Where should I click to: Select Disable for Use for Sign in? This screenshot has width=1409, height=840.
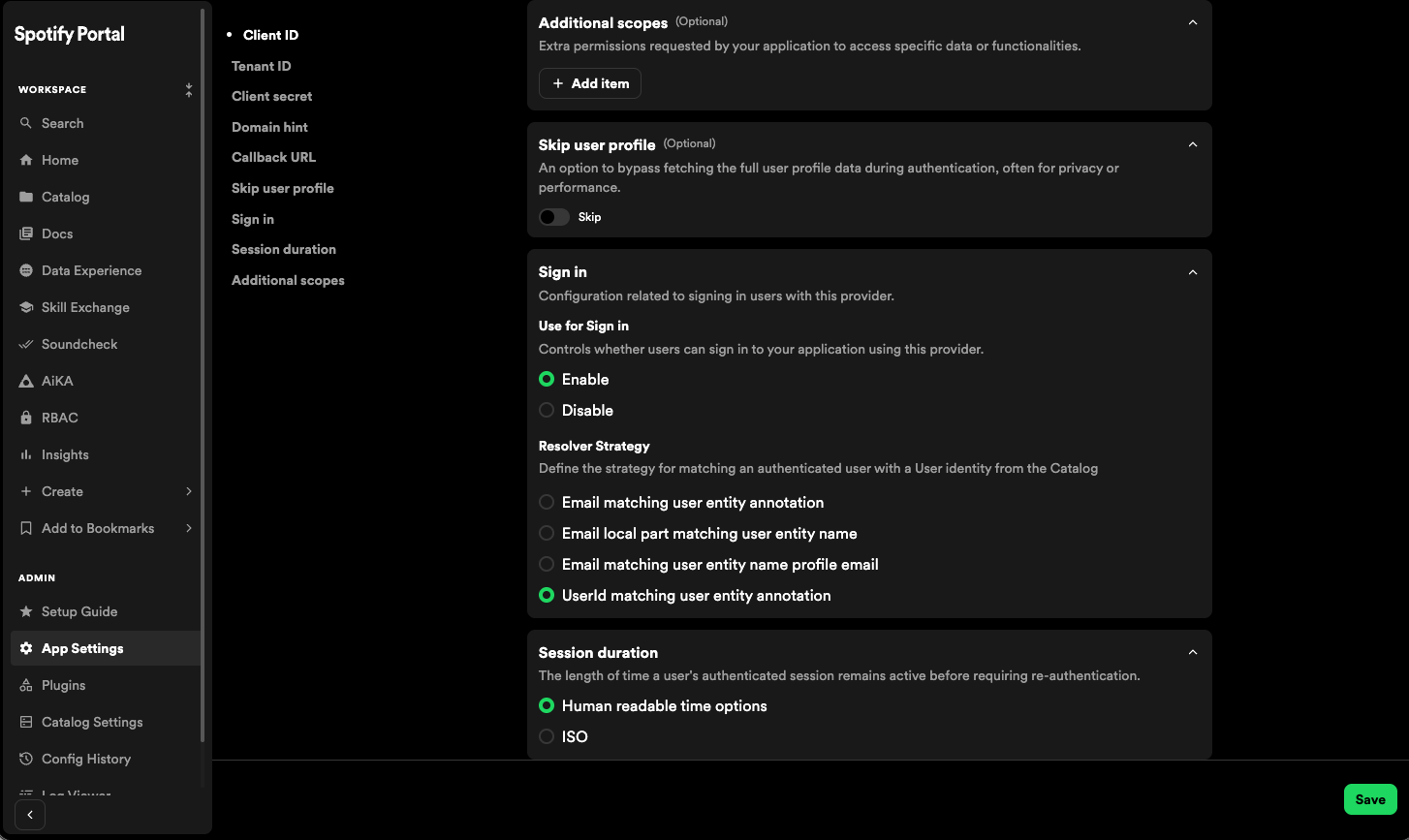pos(547,410)
